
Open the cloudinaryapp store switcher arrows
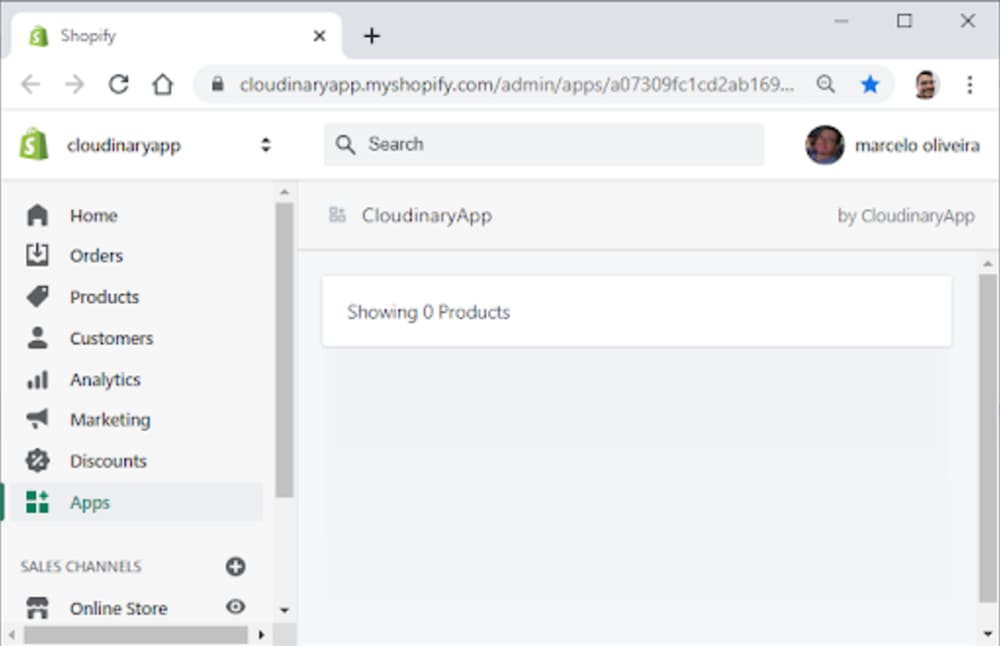click(x=266, y=145)
